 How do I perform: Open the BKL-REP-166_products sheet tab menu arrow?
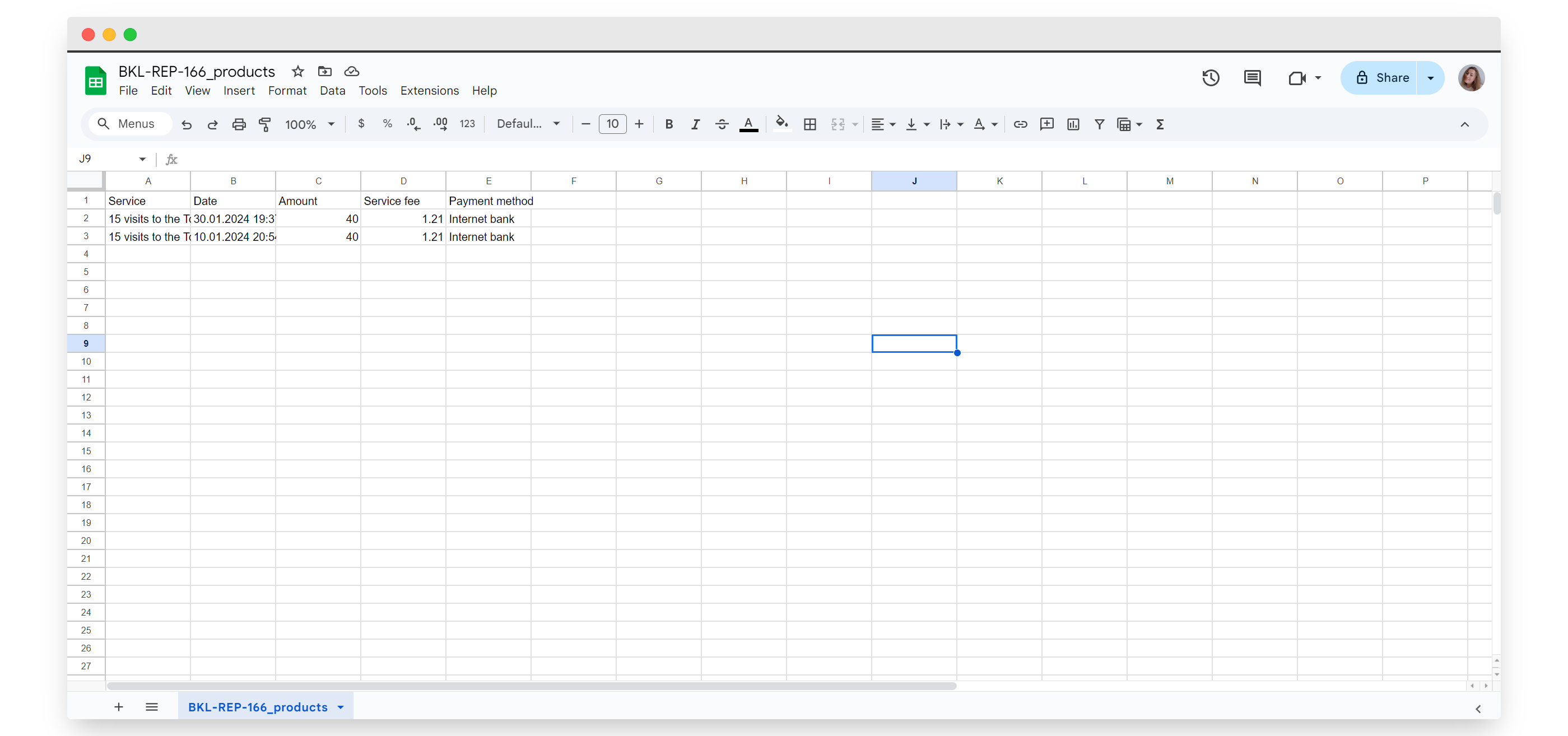341,707
